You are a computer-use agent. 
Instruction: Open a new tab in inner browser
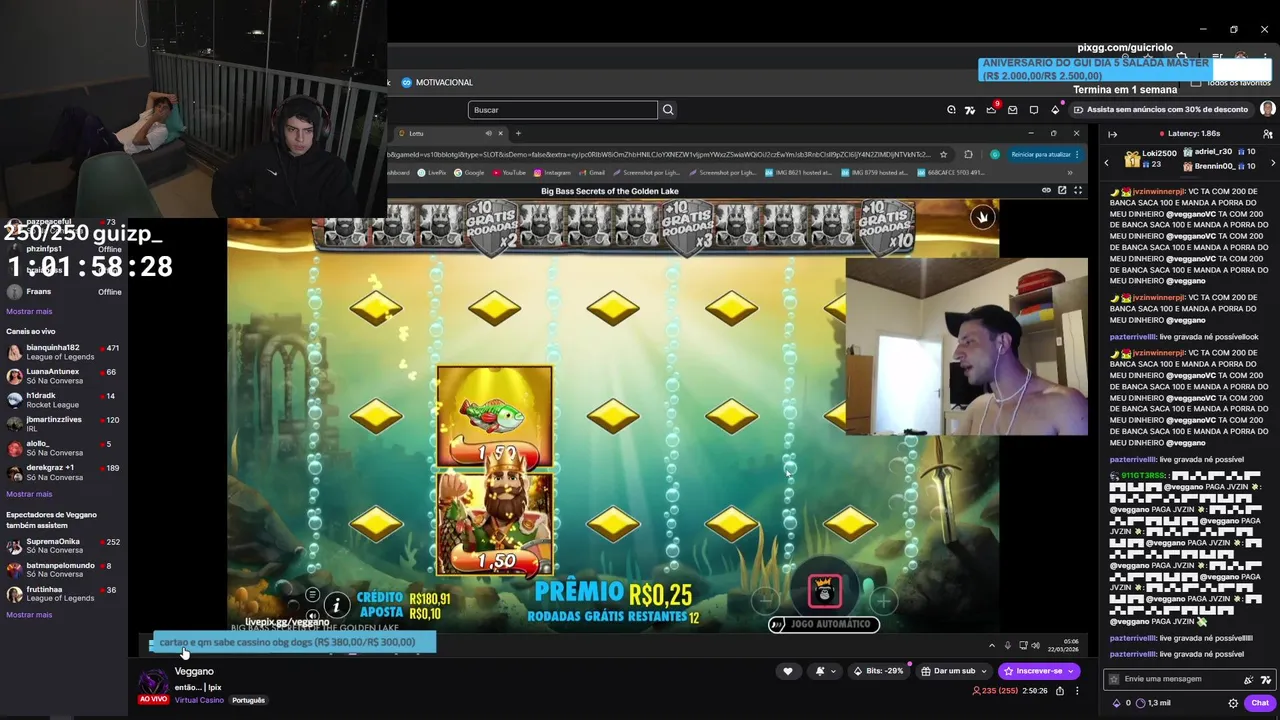(x=518, y=133)
